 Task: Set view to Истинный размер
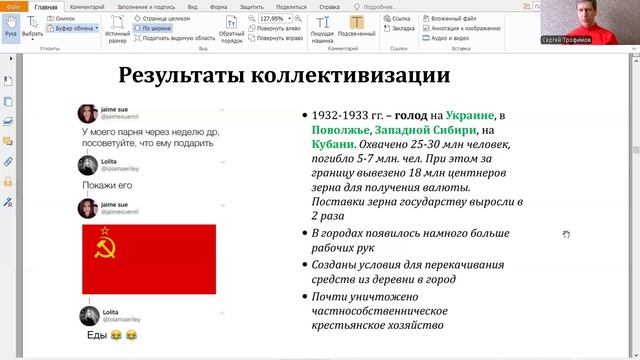(x=117, y=29)
